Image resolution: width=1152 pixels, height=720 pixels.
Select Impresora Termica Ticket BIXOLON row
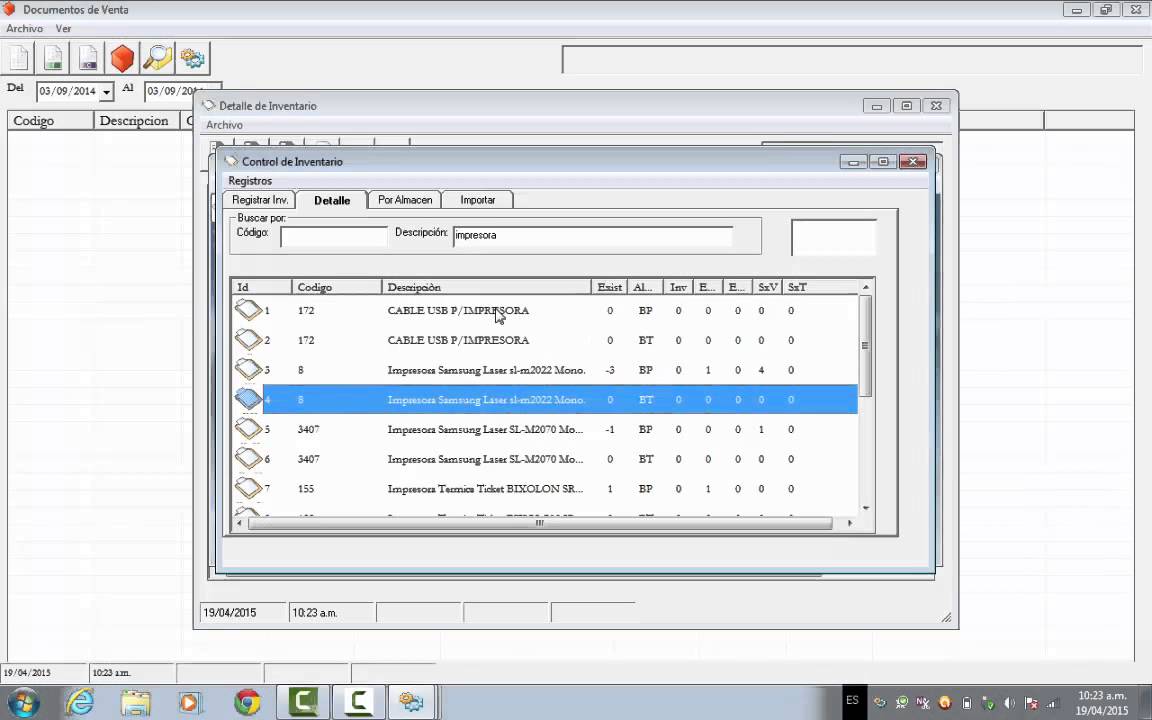(545, 489)
